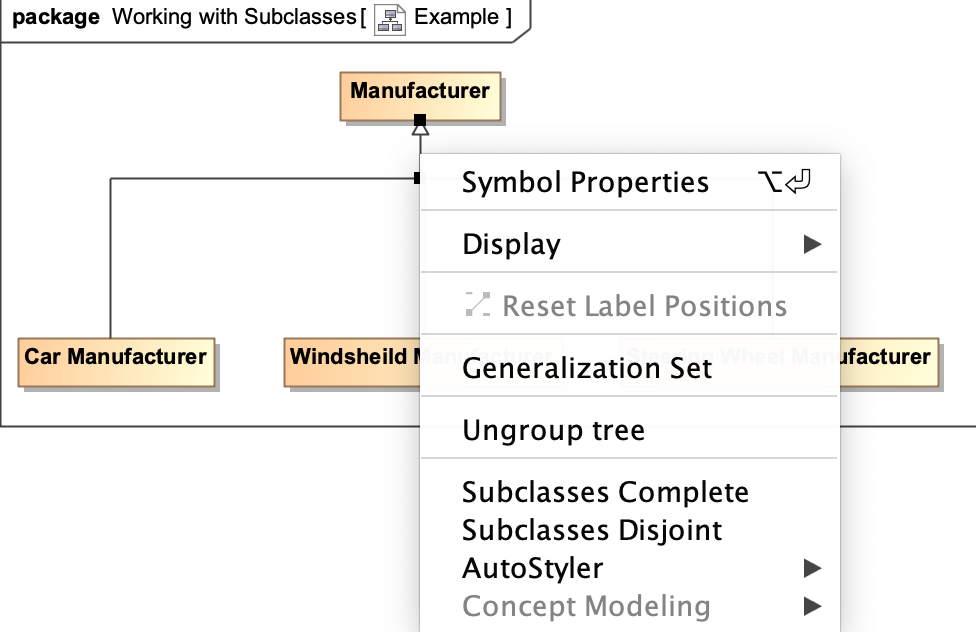Select Ungroup tree menu entry
Viewport: 976px width, 632px height.
(x=553, y=431)
